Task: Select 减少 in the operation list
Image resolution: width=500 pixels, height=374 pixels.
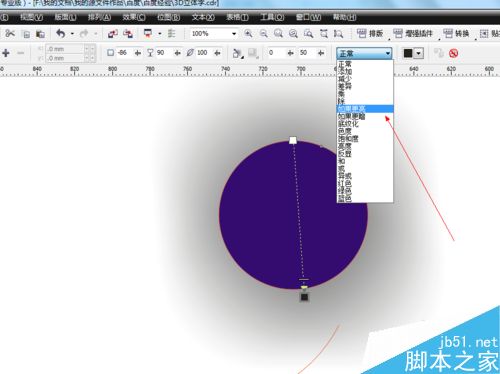Action: pos(365,79)
